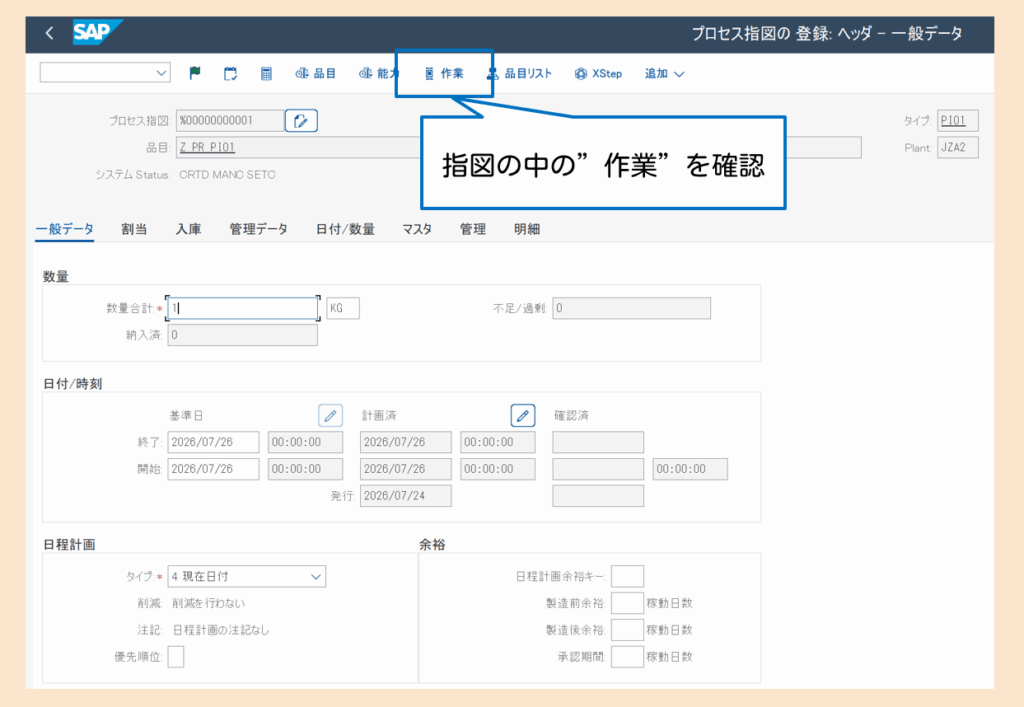Click the calculator cost icon
The image size is (1024, 707).
(x=266, y=74)
